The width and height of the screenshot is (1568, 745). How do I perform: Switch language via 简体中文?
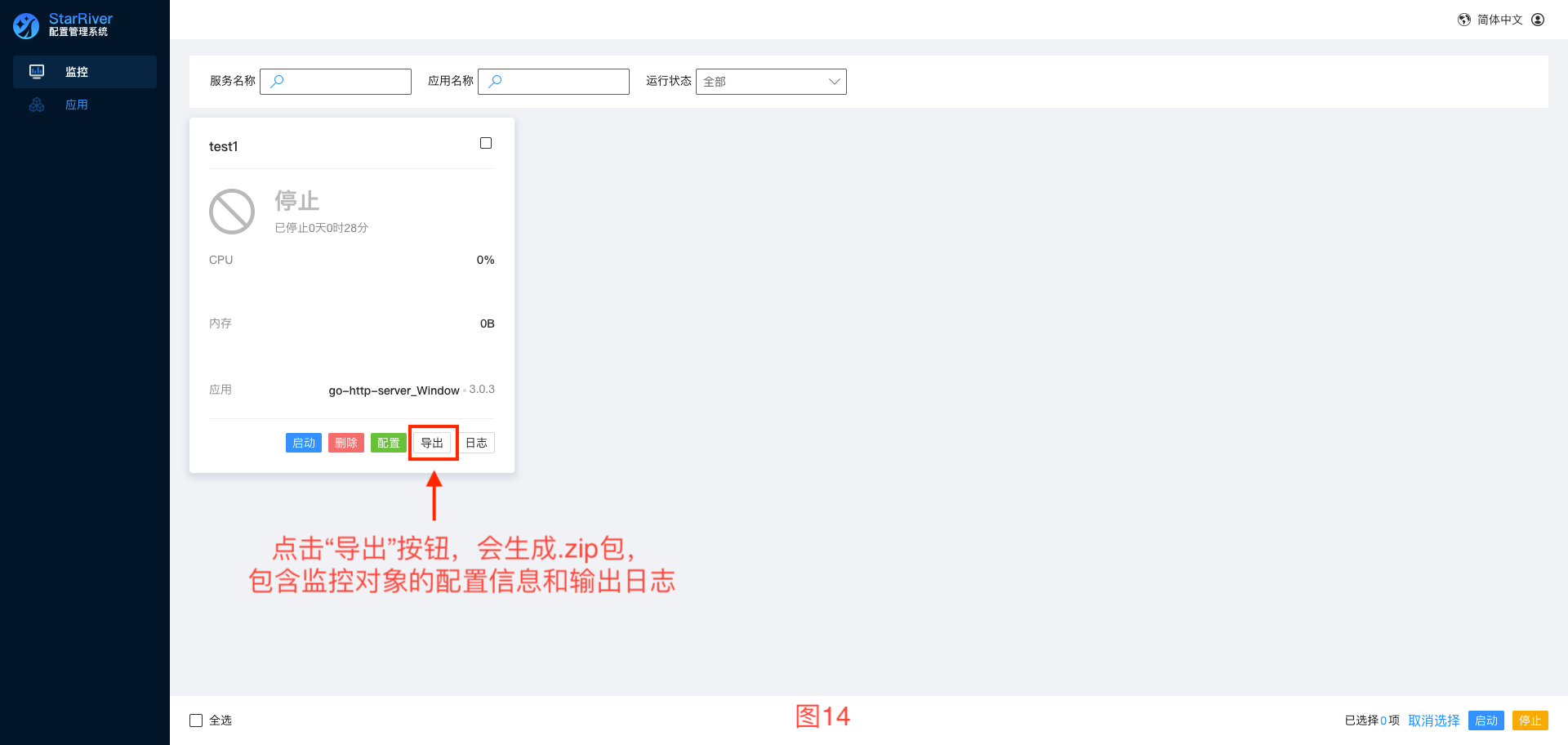[x=1500, y=20]
